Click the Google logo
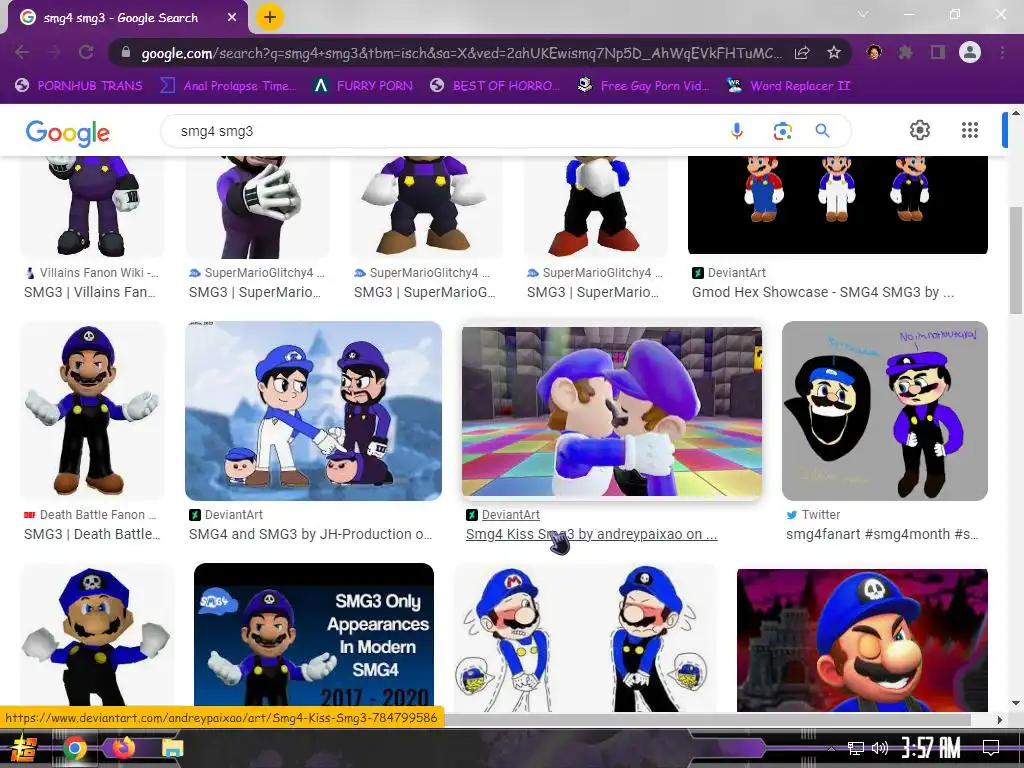 67,133
